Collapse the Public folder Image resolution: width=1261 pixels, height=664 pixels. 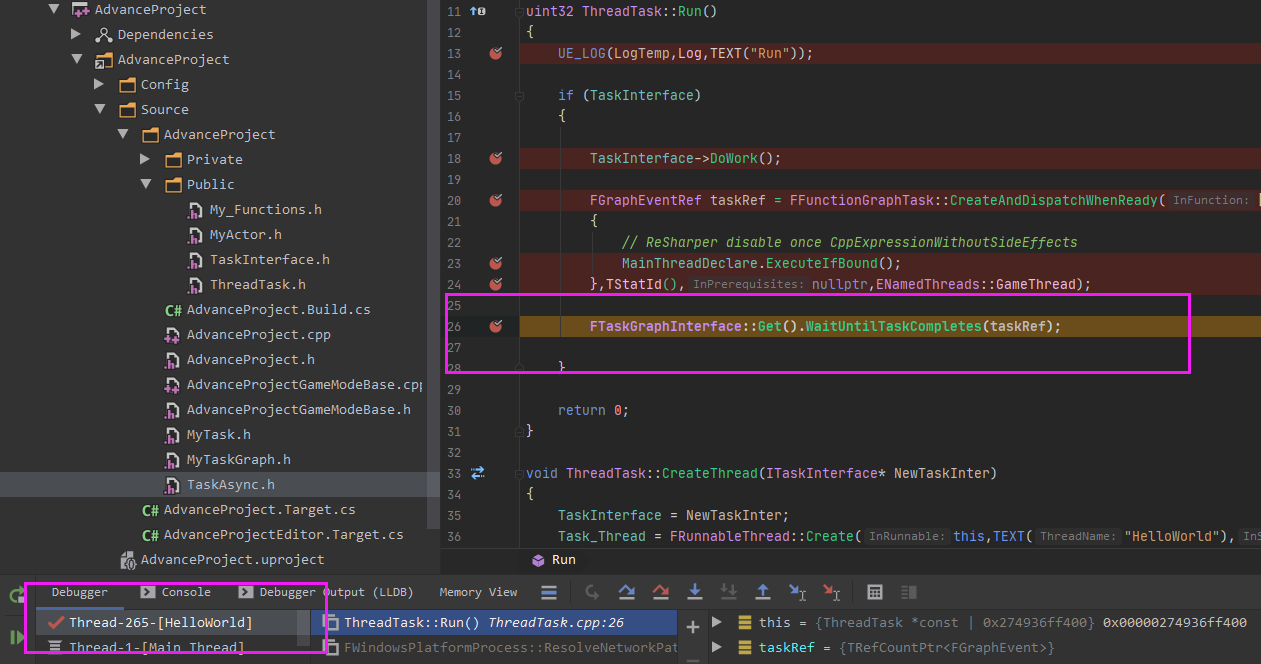click(x=146, y=184)
